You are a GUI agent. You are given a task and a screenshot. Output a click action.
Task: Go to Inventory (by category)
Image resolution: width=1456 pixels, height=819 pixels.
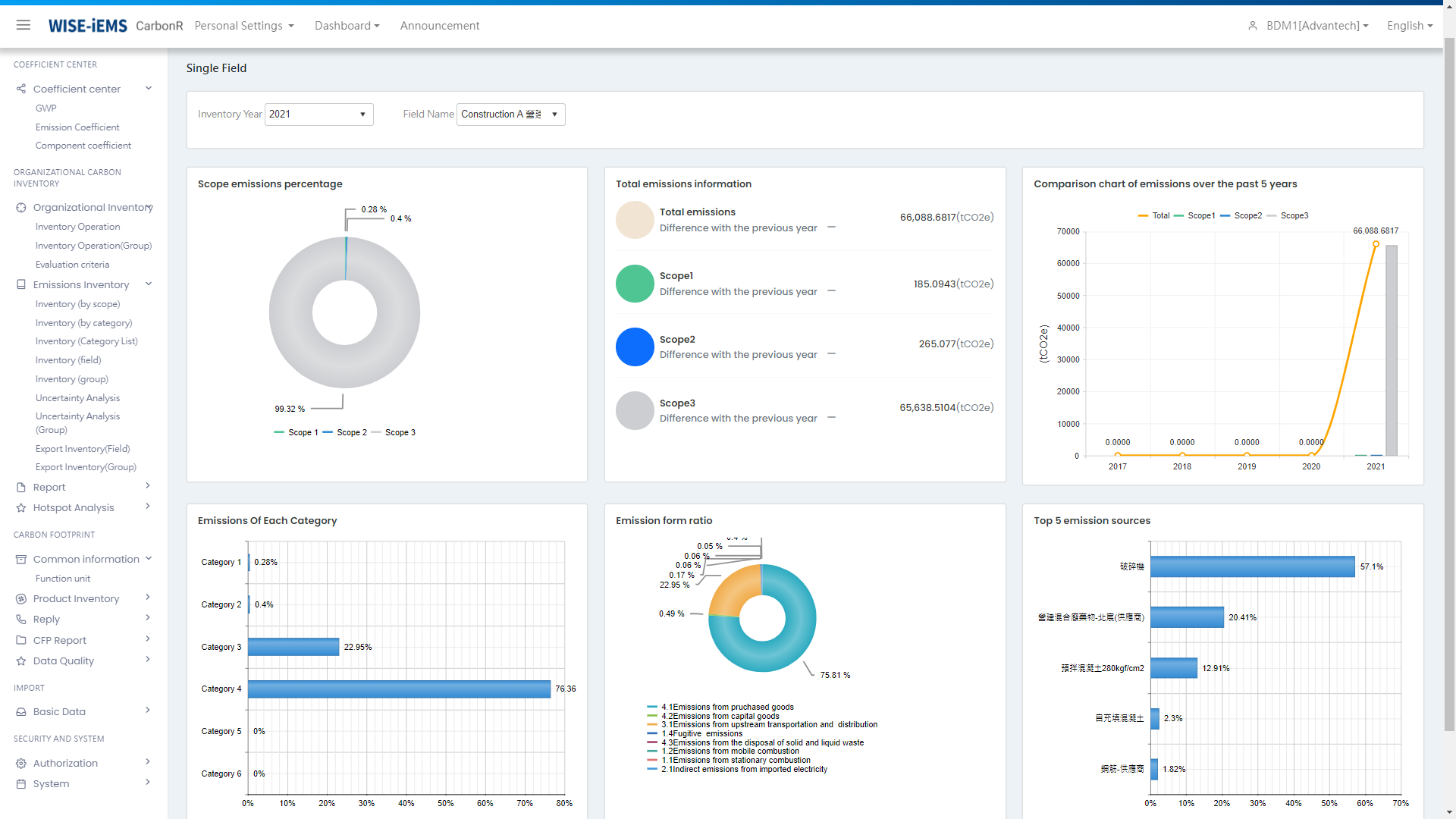pos(84,323)
